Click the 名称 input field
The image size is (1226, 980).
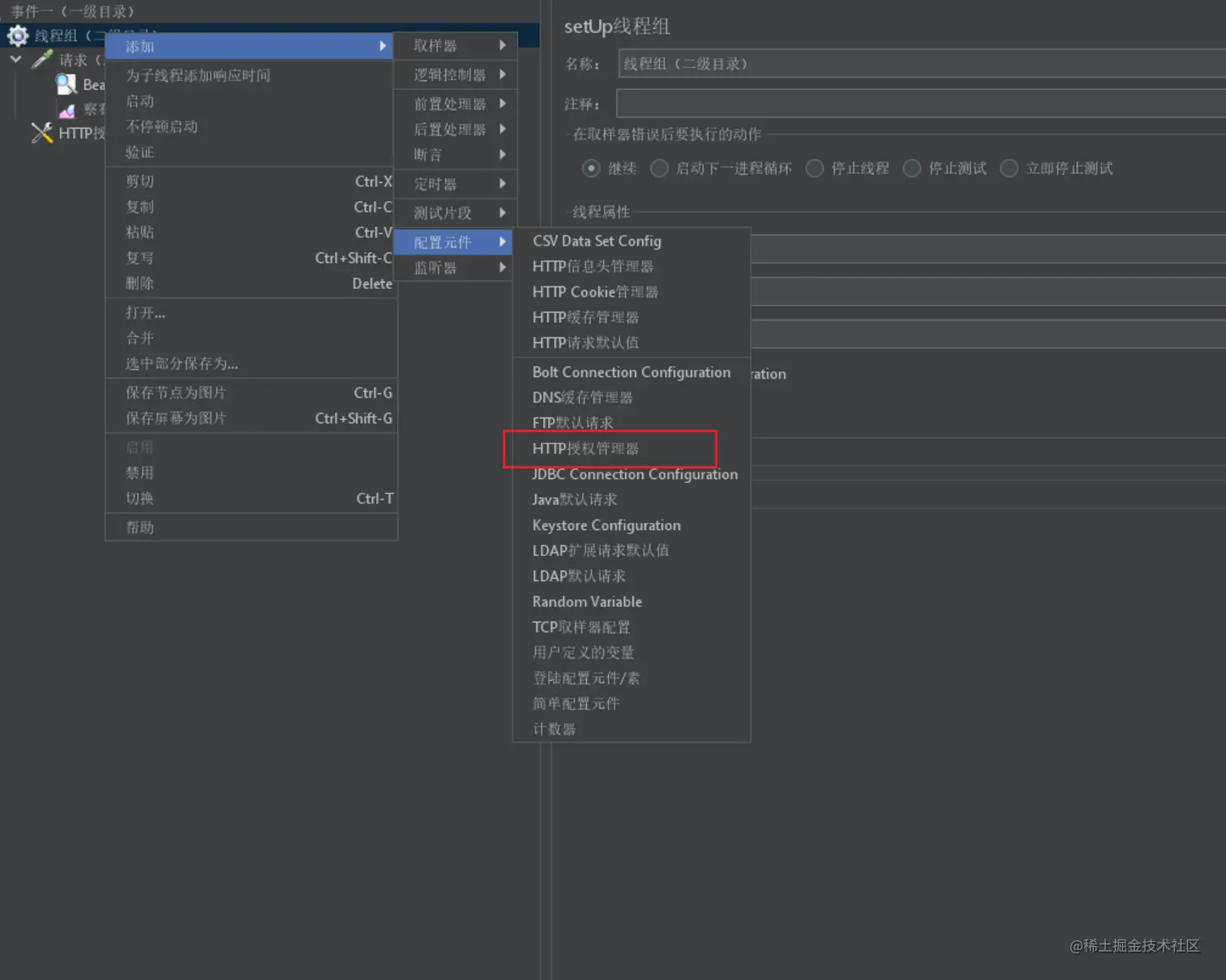[x=922, y=63]
